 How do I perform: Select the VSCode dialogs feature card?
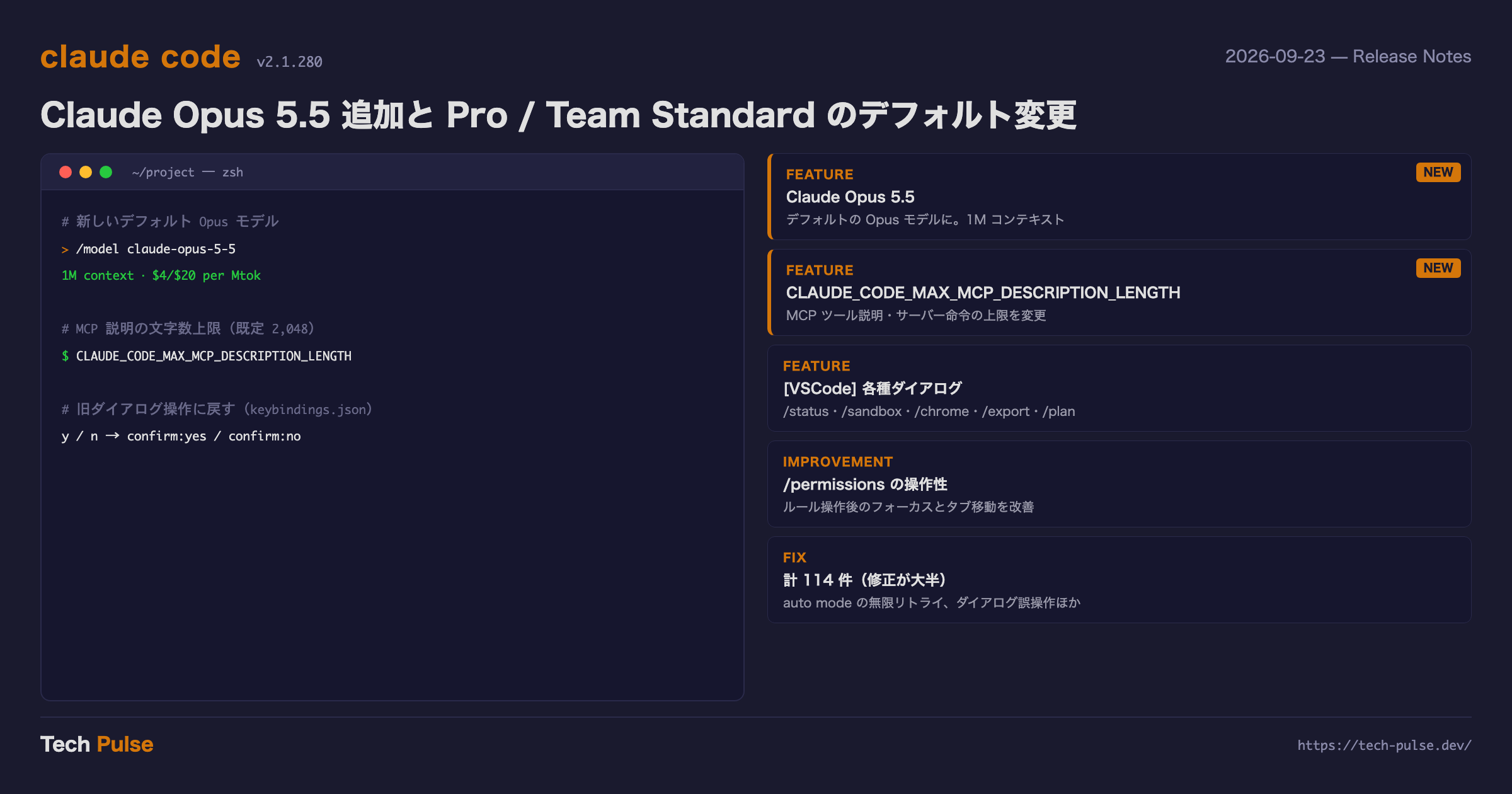coord(1120,388)
